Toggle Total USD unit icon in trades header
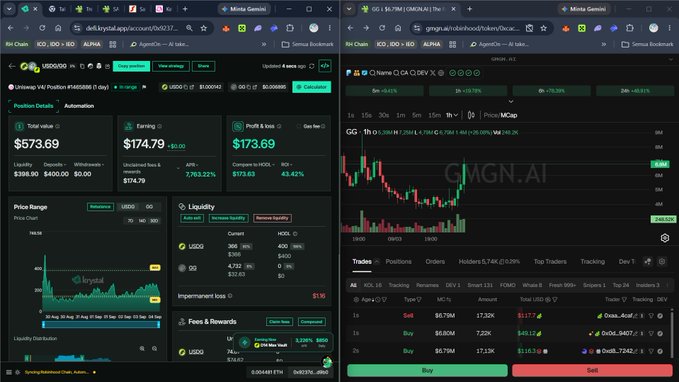This screenshot has height=382, width=679. tap(548, 299)
